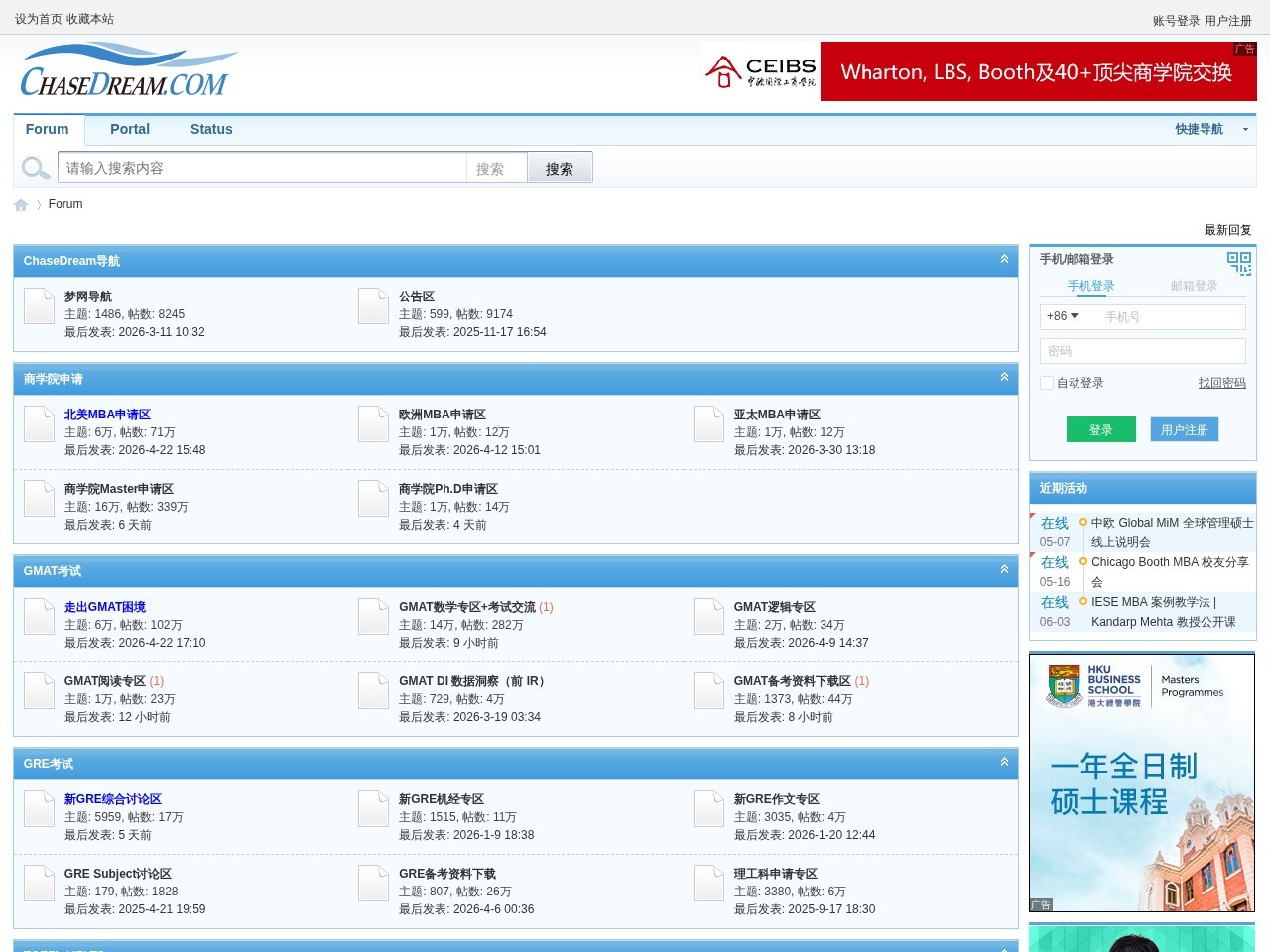Open the 搜索 type selector

pos(496,169)
